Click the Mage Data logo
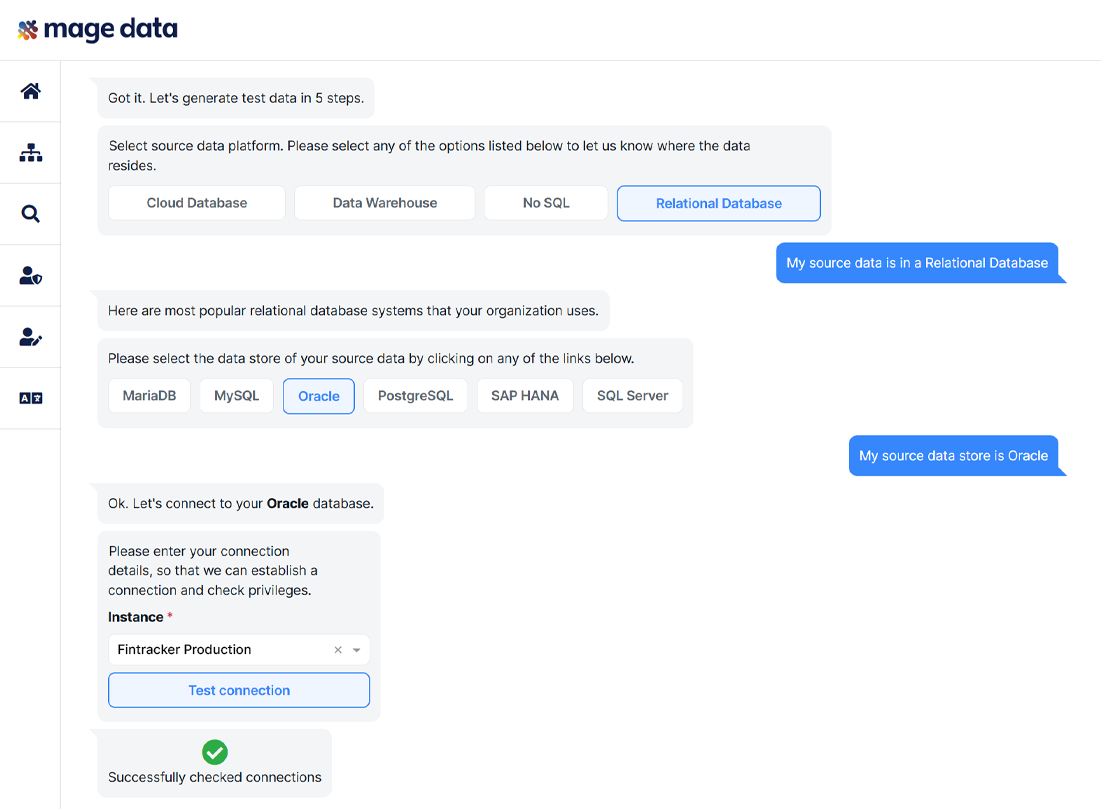 (98, 29)
